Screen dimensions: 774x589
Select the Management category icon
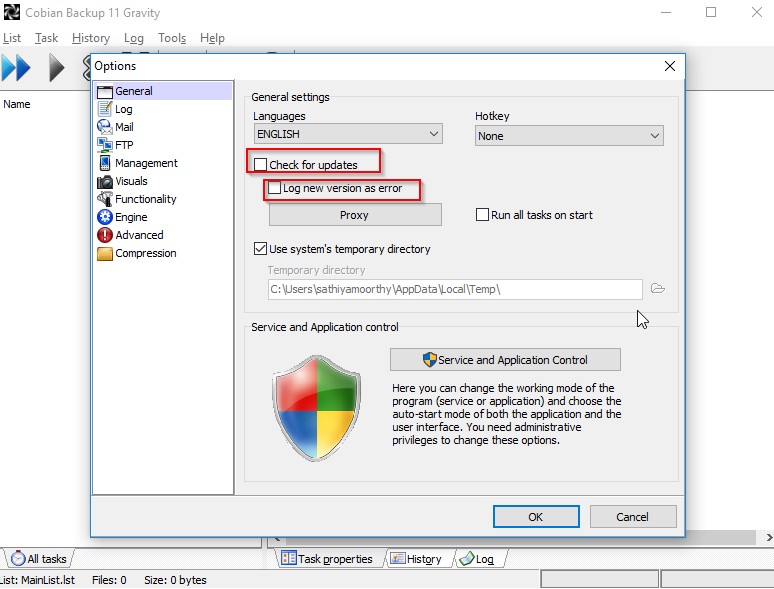pos(105,163)
